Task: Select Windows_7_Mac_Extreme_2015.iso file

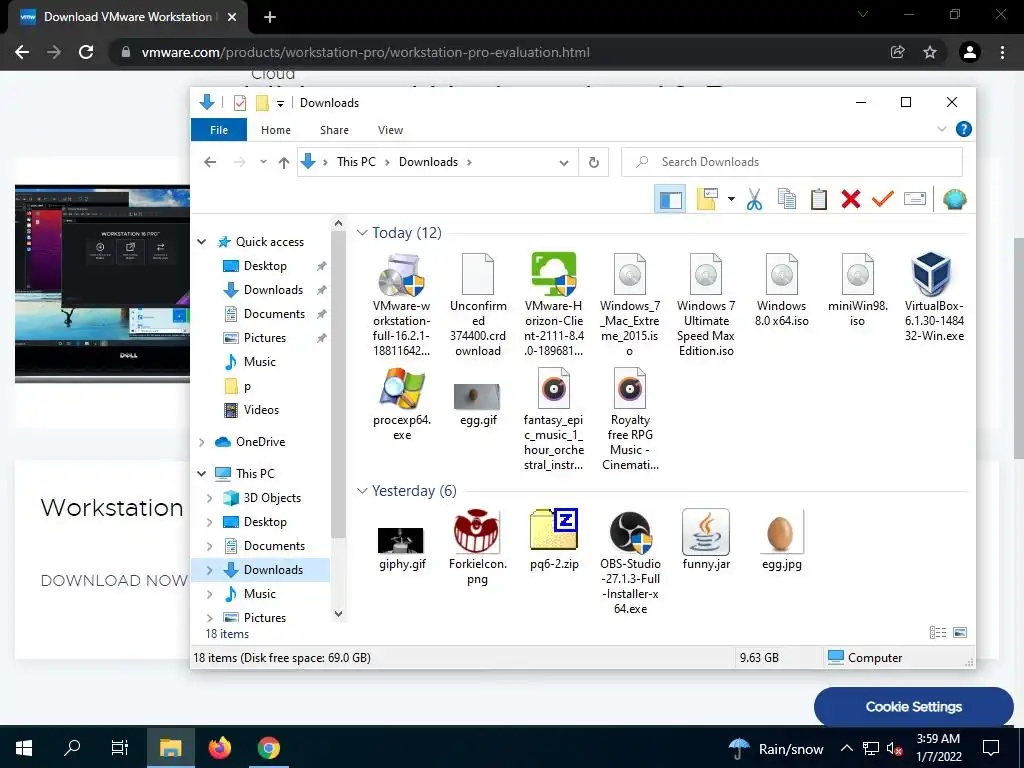Action: click(x=630, y=304)
